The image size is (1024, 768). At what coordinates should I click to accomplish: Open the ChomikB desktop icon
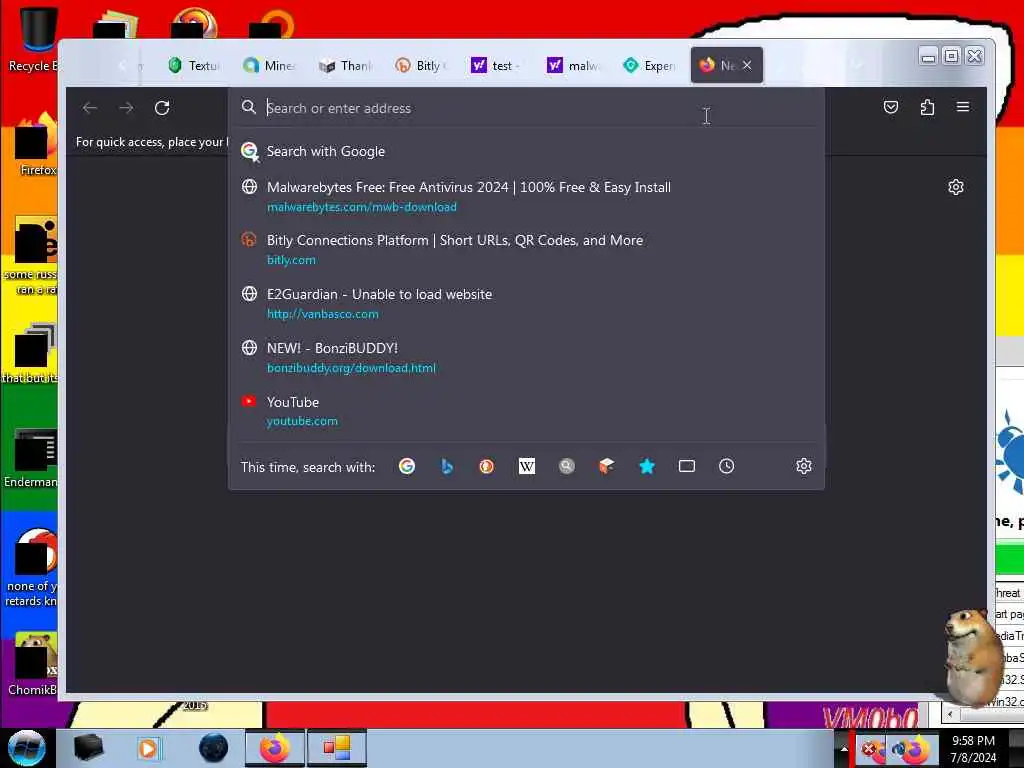coord(33,664)
